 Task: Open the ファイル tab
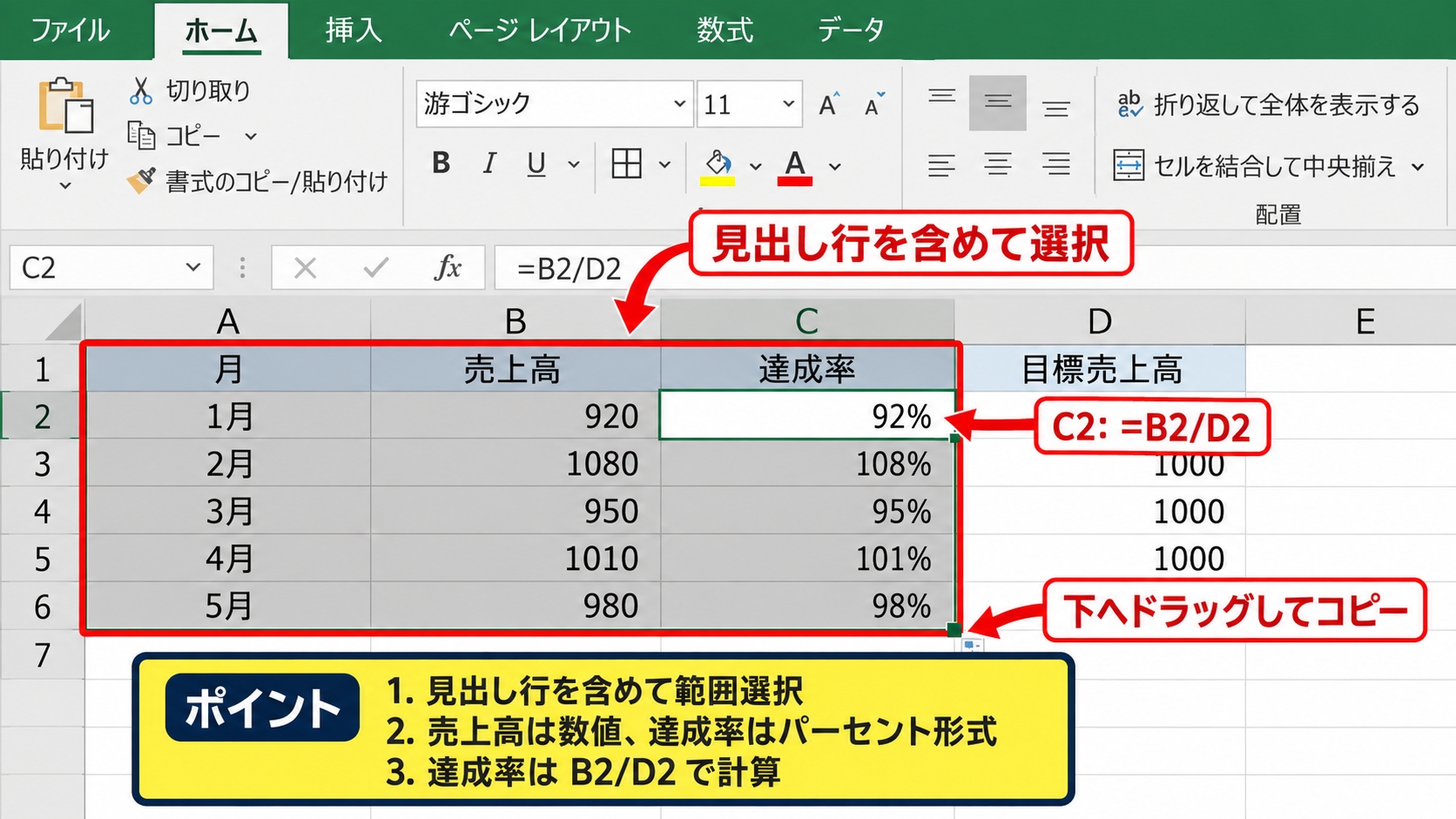tap(71, 30)
